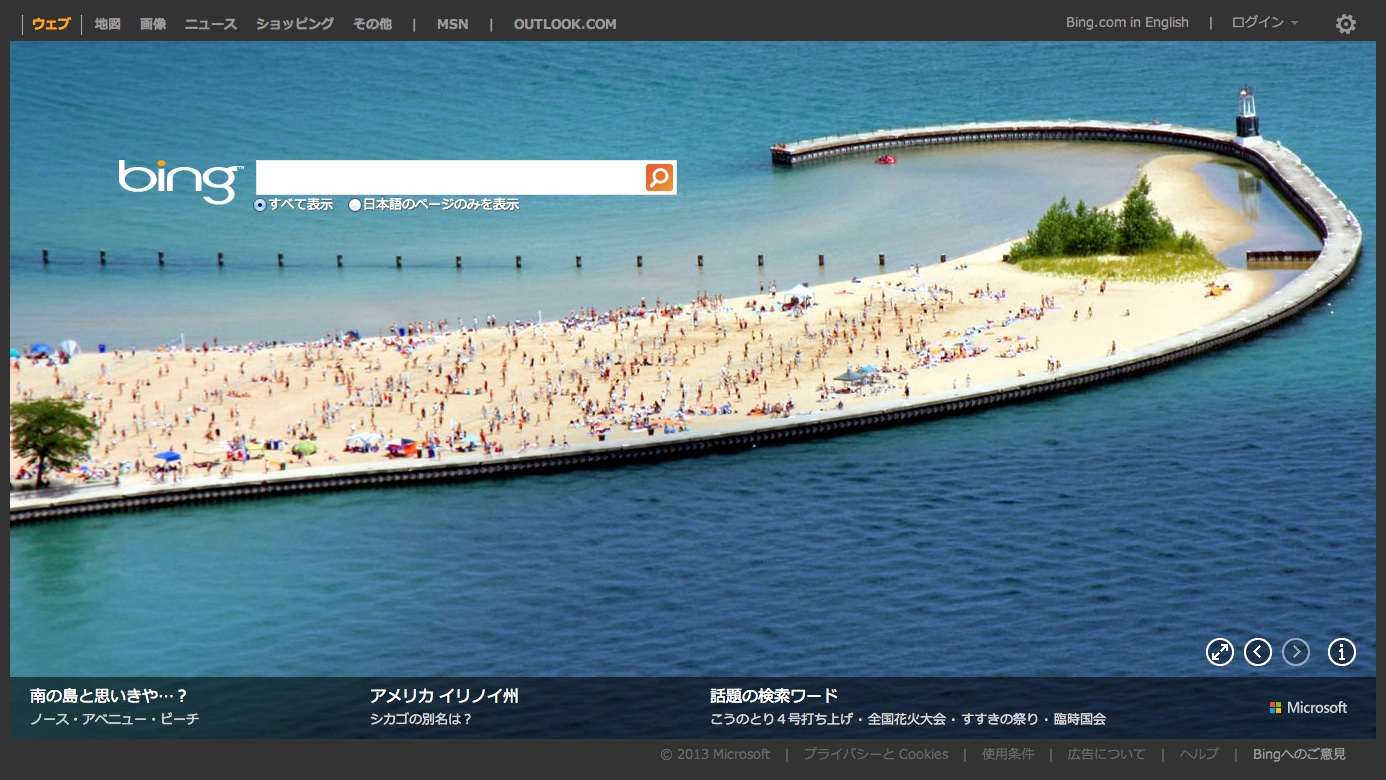Open the OUTLOOK.COM link
1386x780 pixels.
click(565, 24)
